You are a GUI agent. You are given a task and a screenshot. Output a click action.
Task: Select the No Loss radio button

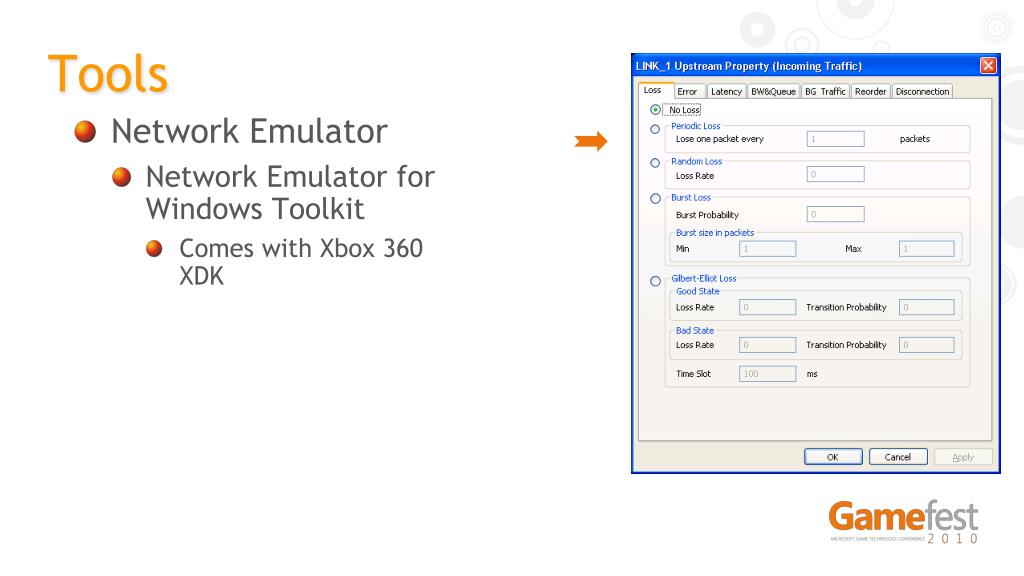(x=655, y=110)
